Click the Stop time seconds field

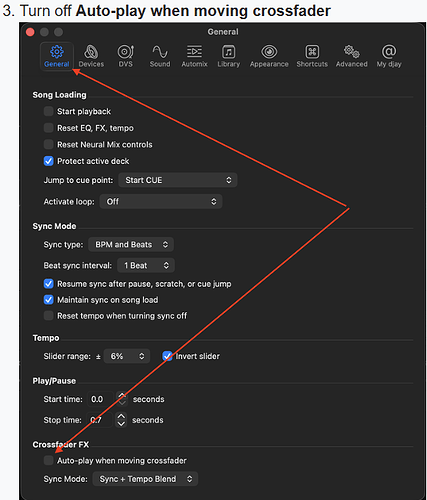tap(99, 420)
